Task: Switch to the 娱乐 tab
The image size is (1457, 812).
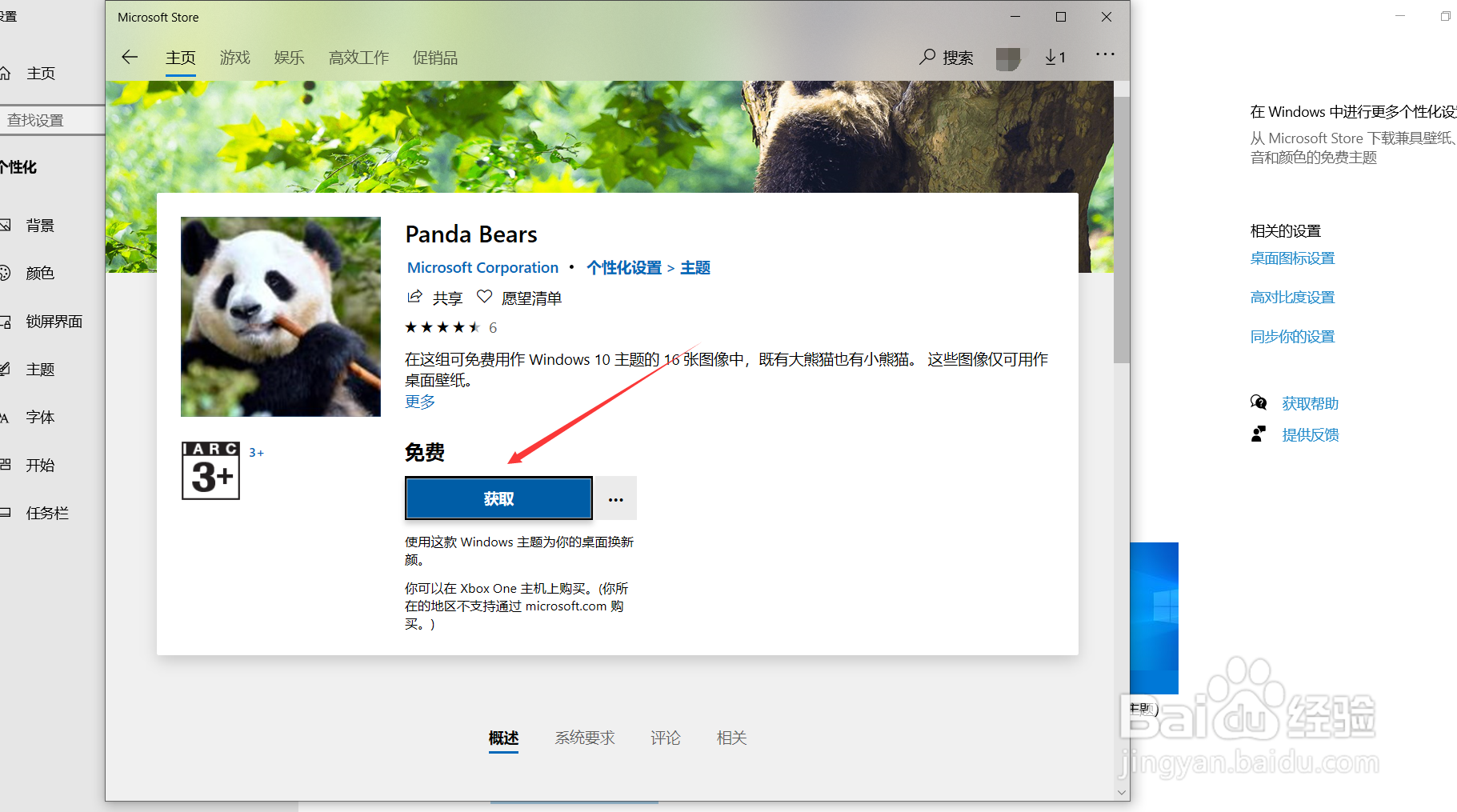Action: (x=290, y=58)
